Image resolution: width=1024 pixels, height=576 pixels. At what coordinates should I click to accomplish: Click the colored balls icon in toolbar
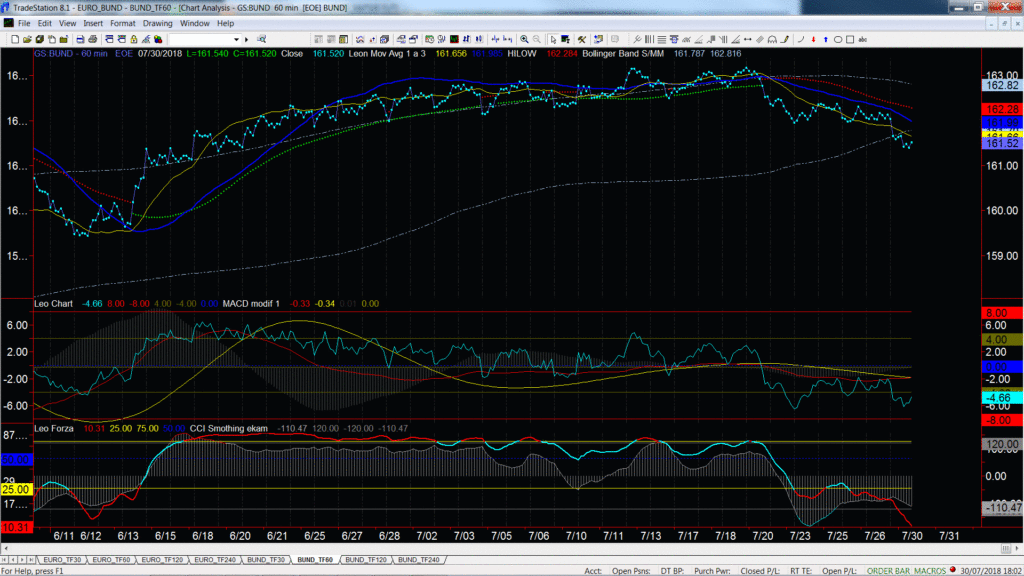(158, 39)
